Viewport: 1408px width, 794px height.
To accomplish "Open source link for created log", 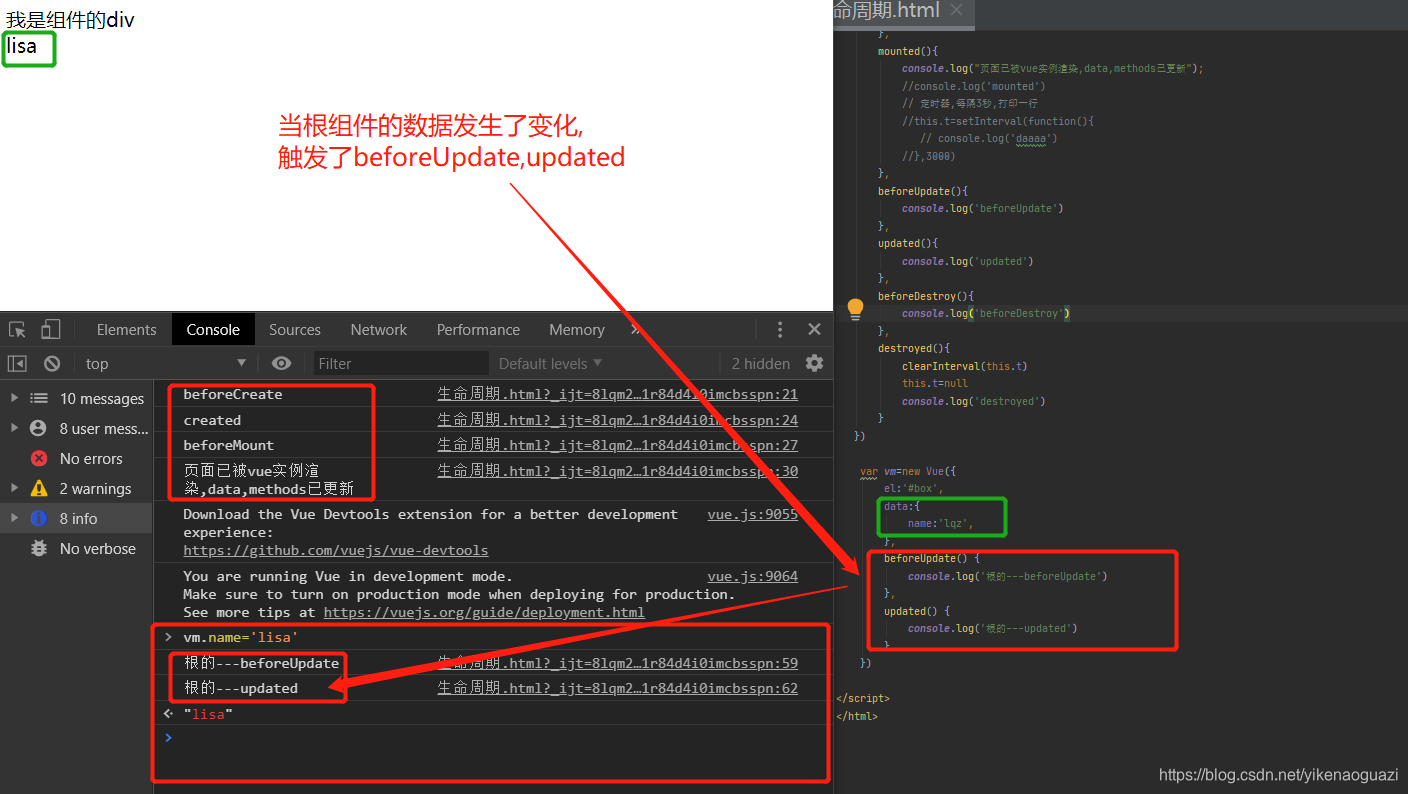I will pyautogui.click(x=617, y=420).
